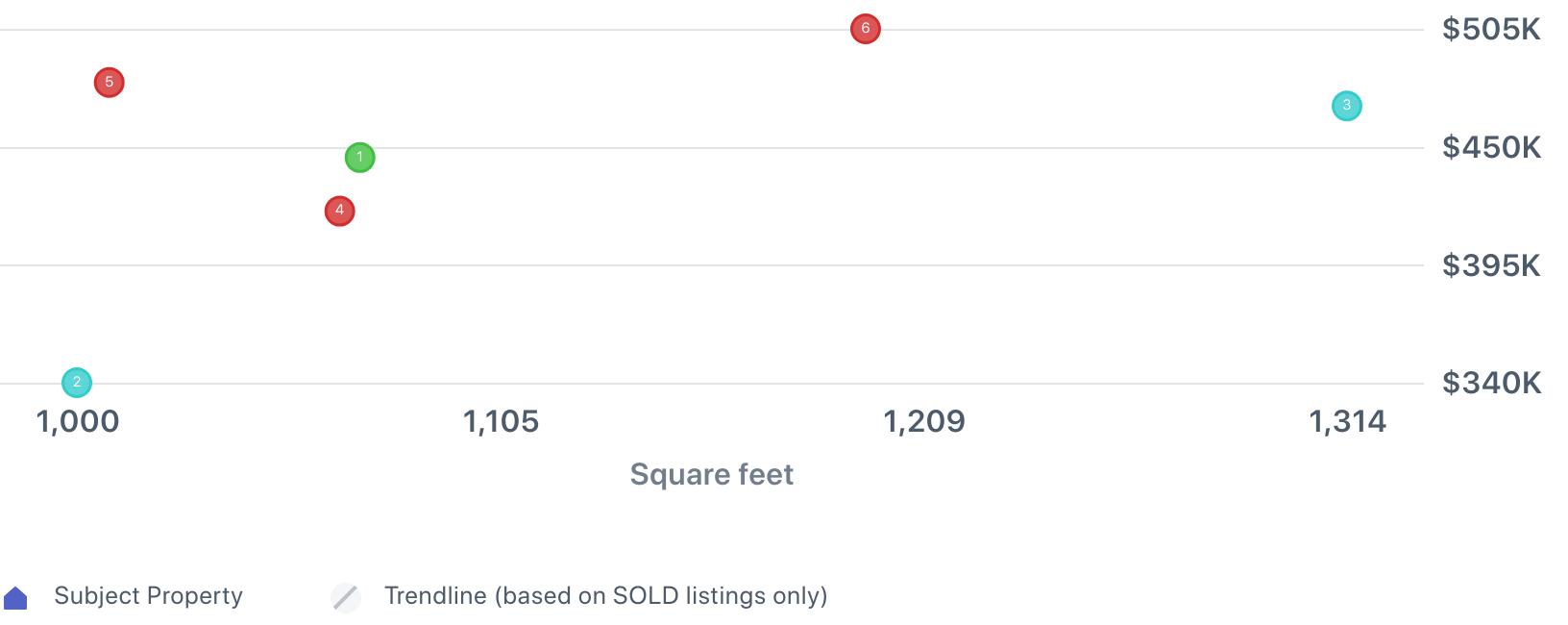
Task: Click the Subject Property house icon
Action: point(15,598)
